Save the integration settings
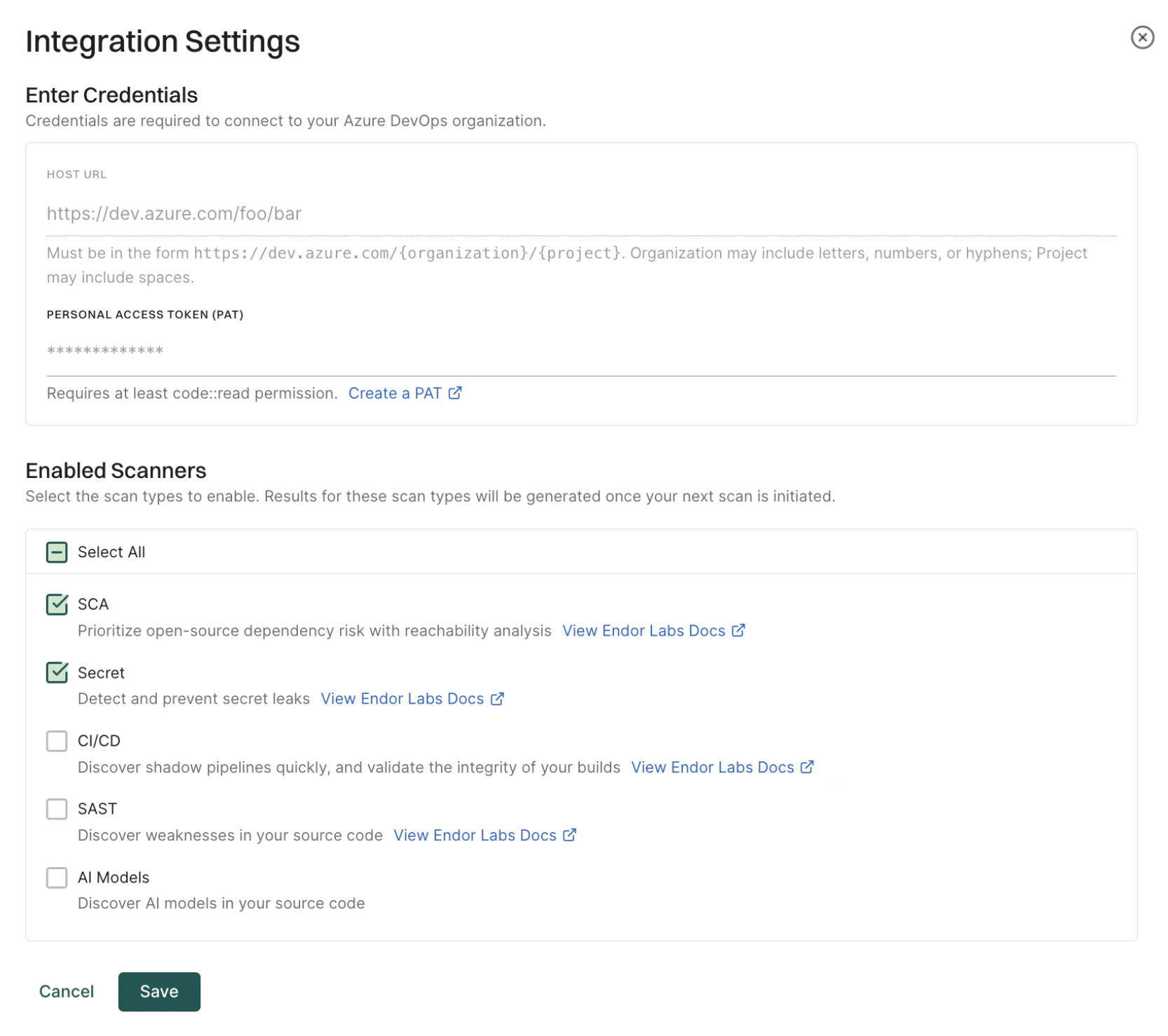Viewport: 1168px width, 1036px height. pyautogui.click(x=159, y=991)
